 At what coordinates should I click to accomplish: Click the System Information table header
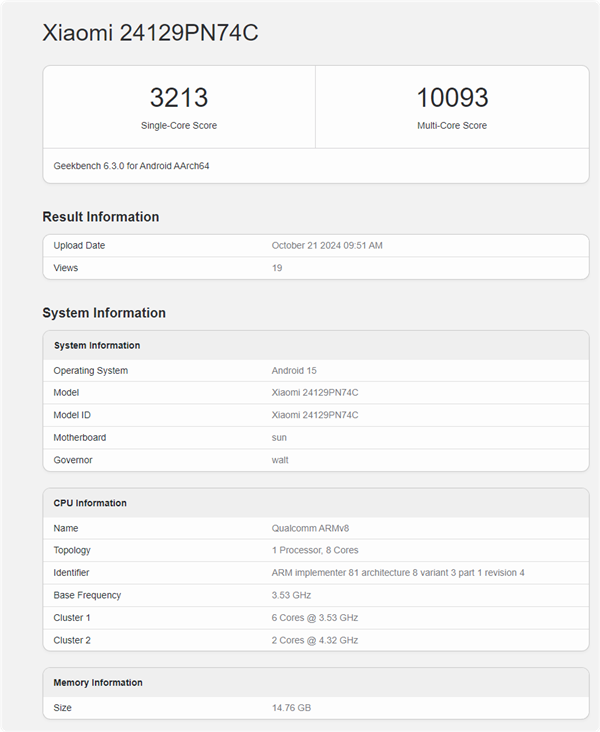pos(97,346)
